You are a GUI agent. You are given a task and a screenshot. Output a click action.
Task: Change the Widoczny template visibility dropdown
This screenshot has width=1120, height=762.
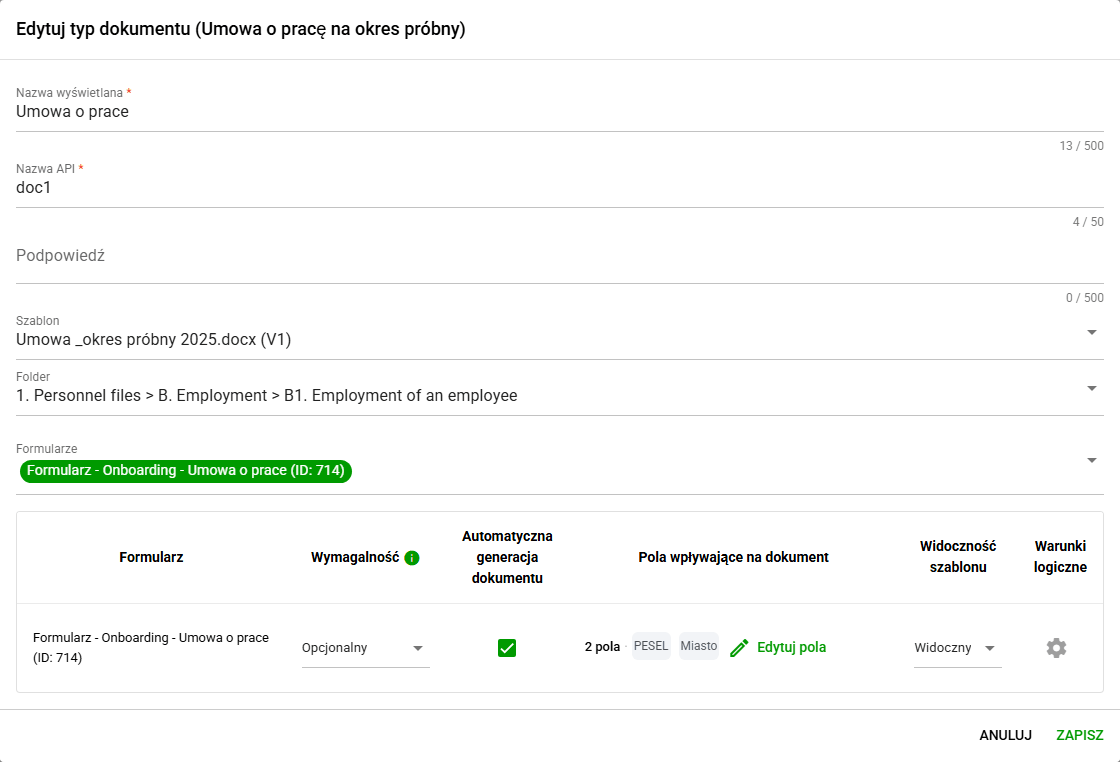pos(957,648)
